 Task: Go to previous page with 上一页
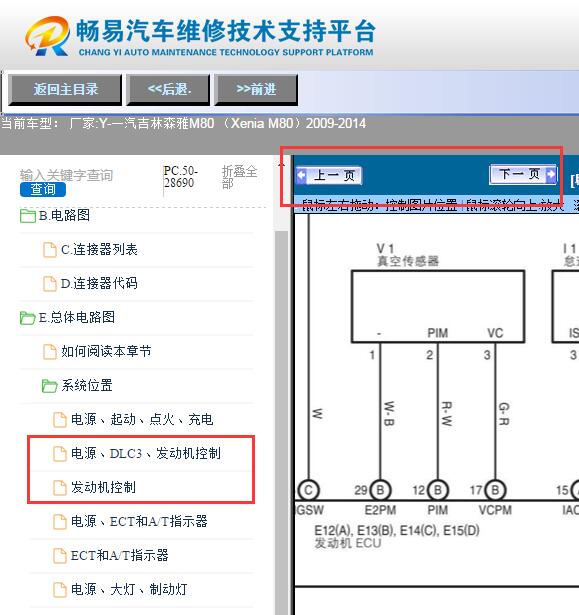(329, 175)
